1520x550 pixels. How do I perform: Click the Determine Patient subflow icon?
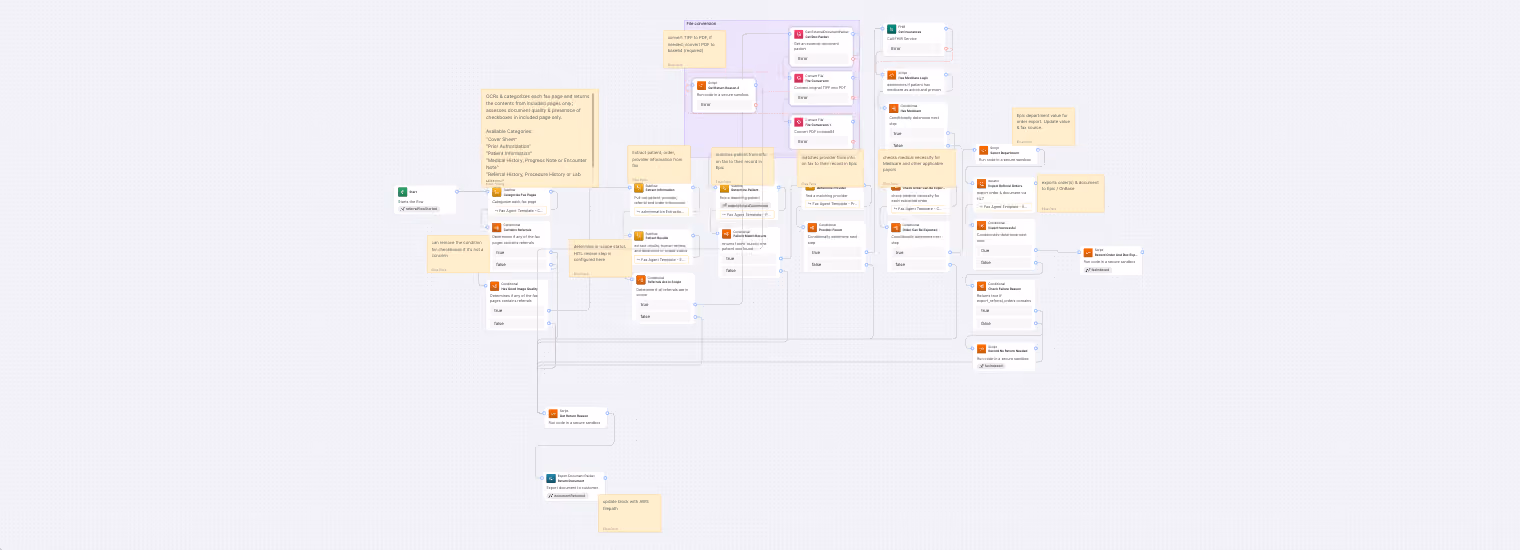pos(725,188)
